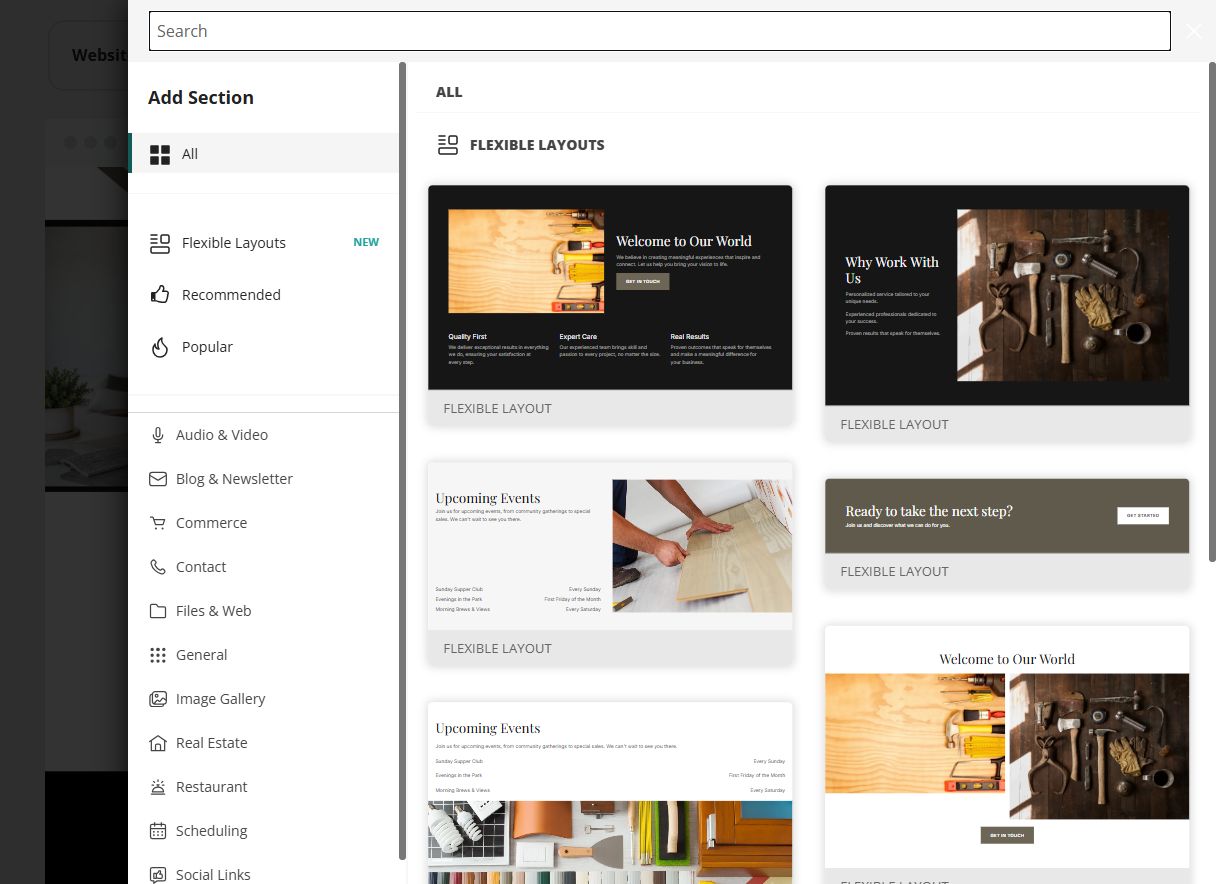1216x884 pixels.
Task: Click the Audio & Video microphone icon
Action: (158, 435)
